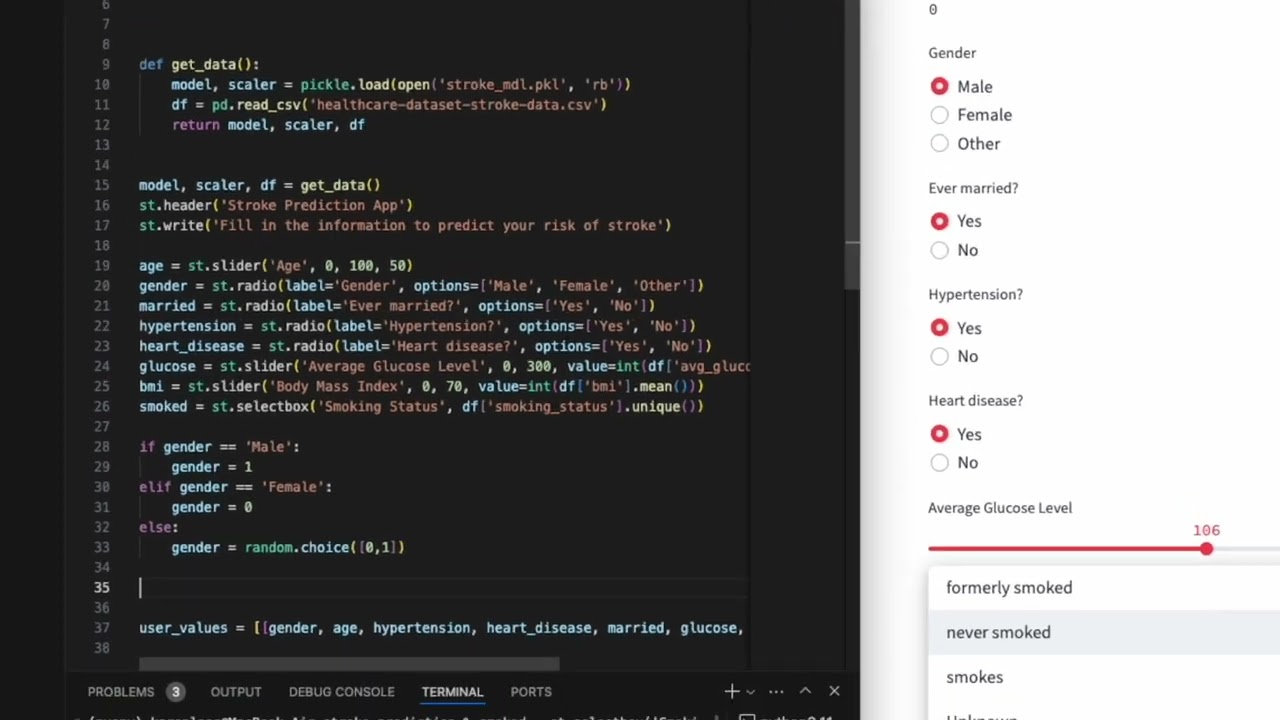Click the 'user_values = [[gender' line

click(441, 628)
